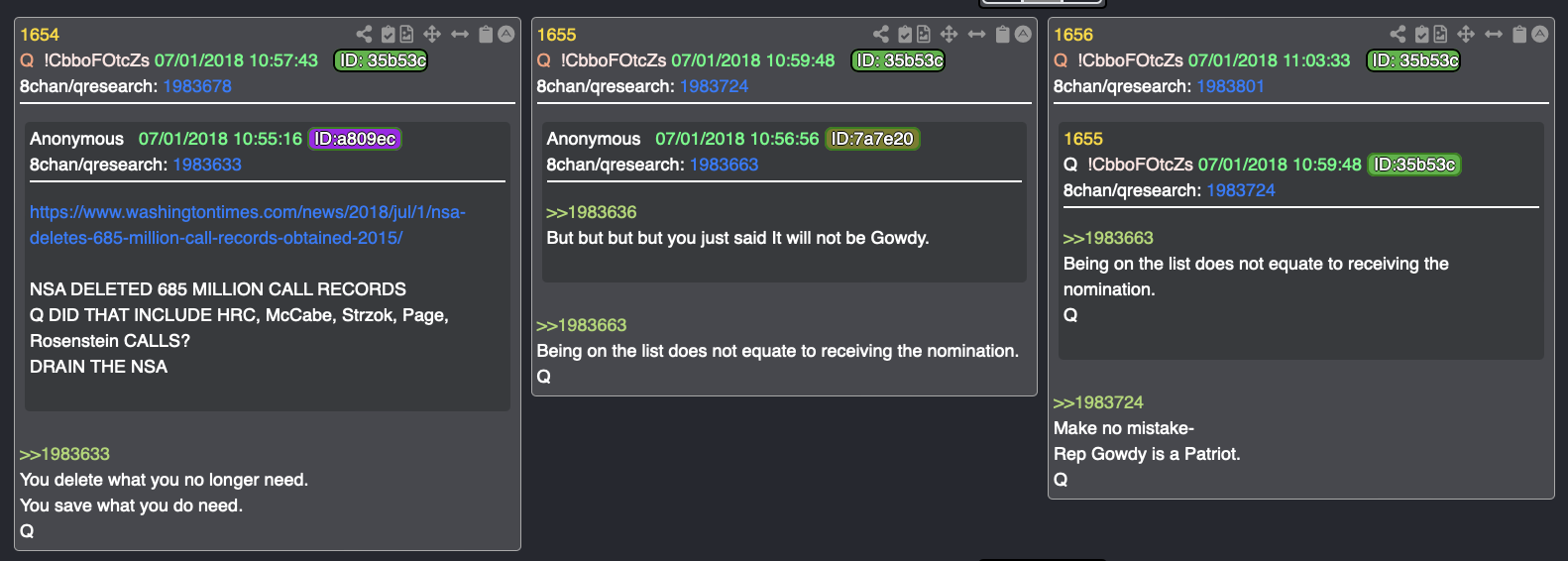This screenshot has height=561, width=1568.
Task: Click the plain clipboard icon on post 1655
Action: tap(1003, 35)
